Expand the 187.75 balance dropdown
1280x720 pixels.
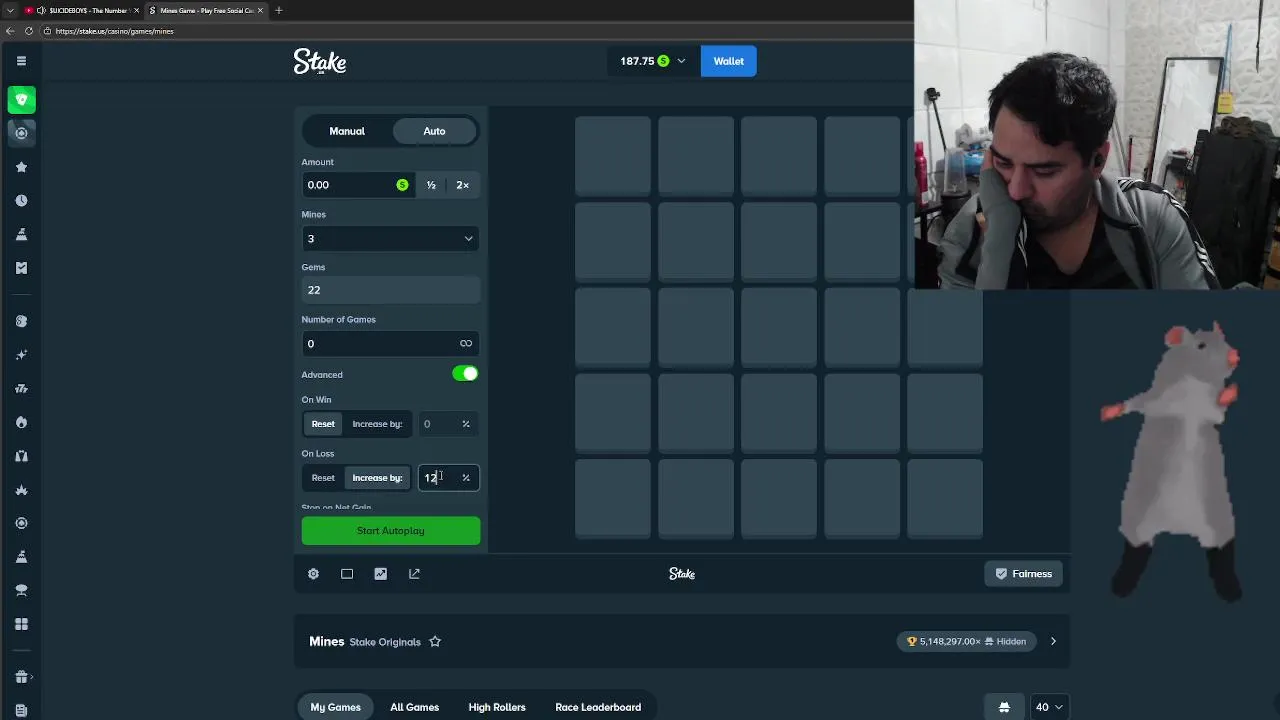pos(652,61)
